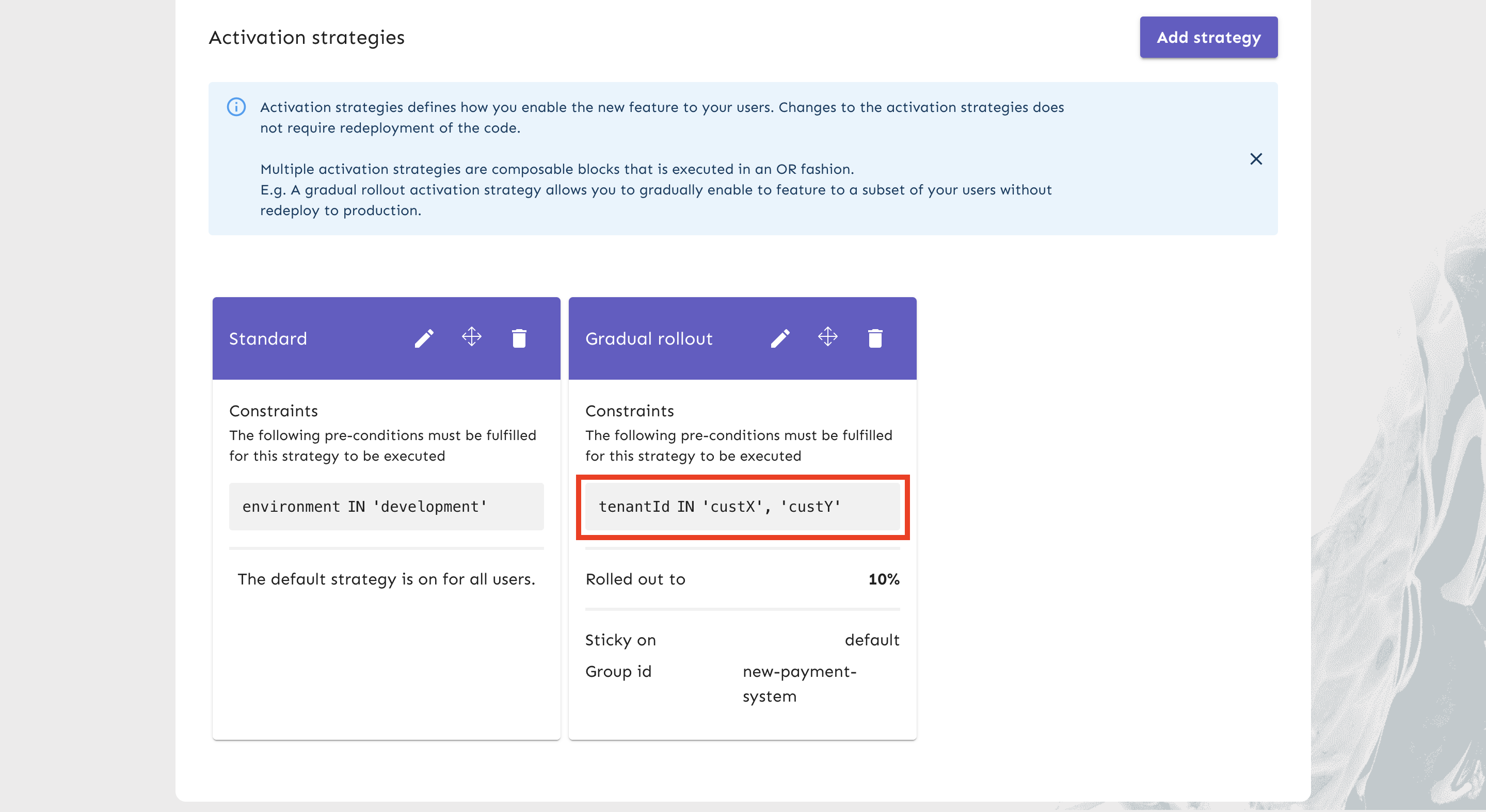Image resolution: width=1486 pixels, height=812 pixels.
Task: Click the blue info icon in banner
Action: 236,107
